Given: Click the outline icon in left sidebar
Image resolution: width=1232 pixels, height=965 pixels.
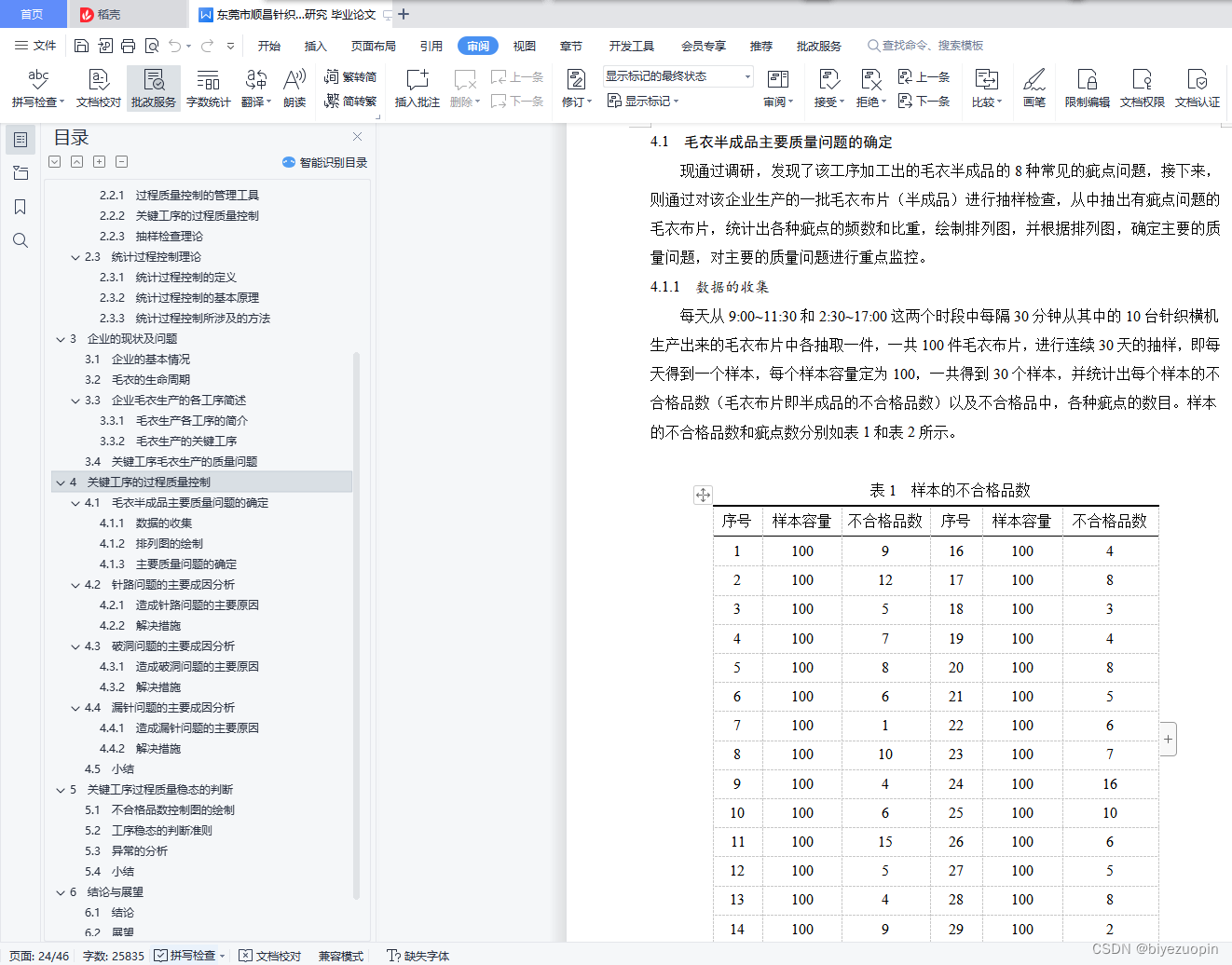Looking at the screenshot, I should coord(21,140).
